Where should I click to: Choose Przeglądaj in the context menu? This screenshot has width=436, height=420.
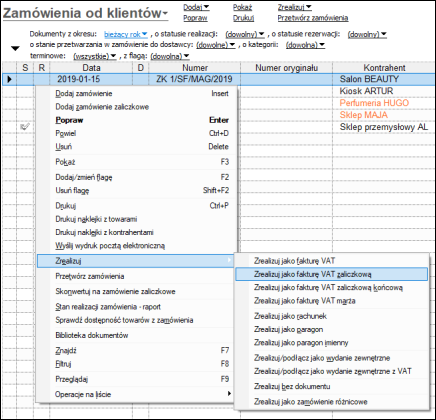point(137,379)
